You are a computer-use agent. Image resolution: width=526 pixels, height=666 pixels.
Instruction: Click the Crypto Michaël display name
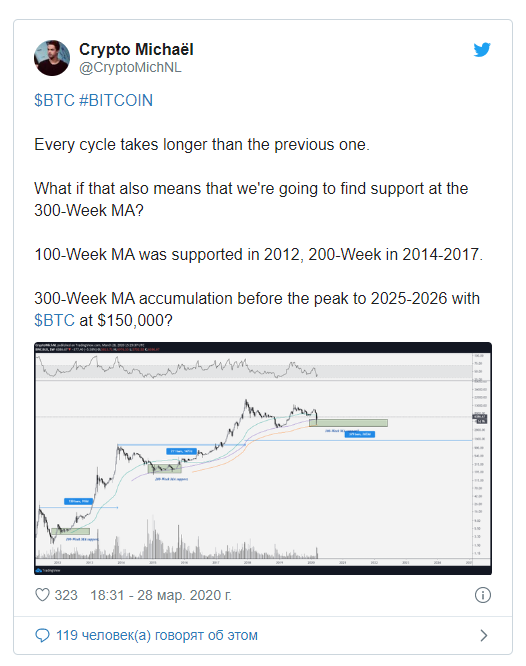click(136, 49)
